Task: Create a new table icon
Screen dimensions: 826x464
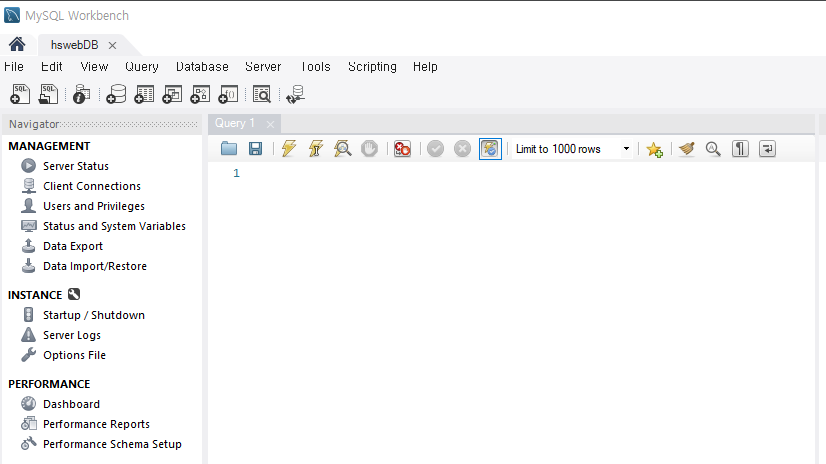Action: (x=144, y=94)
